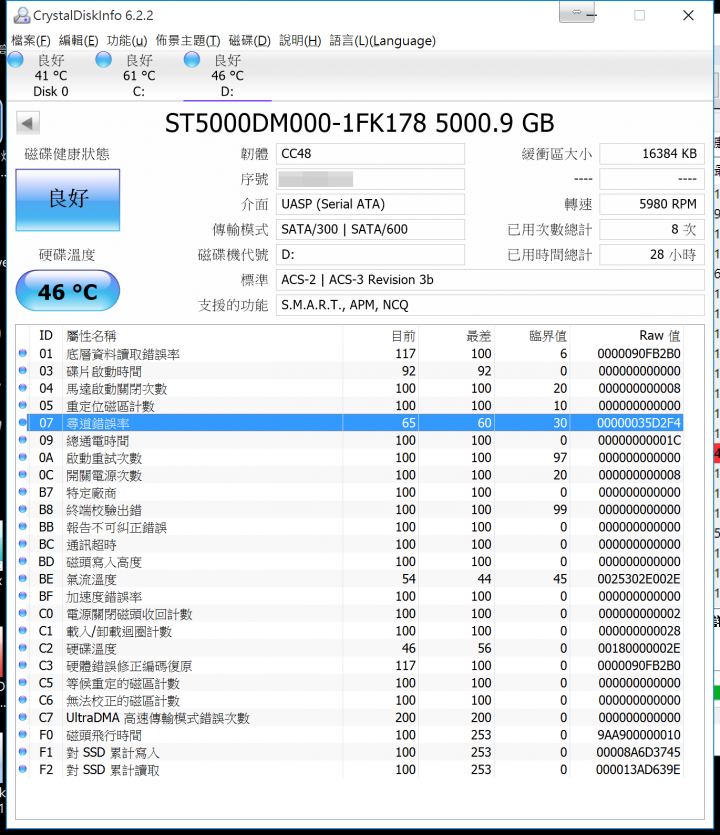Open the 檔案(F) file menu

[31, 40]
